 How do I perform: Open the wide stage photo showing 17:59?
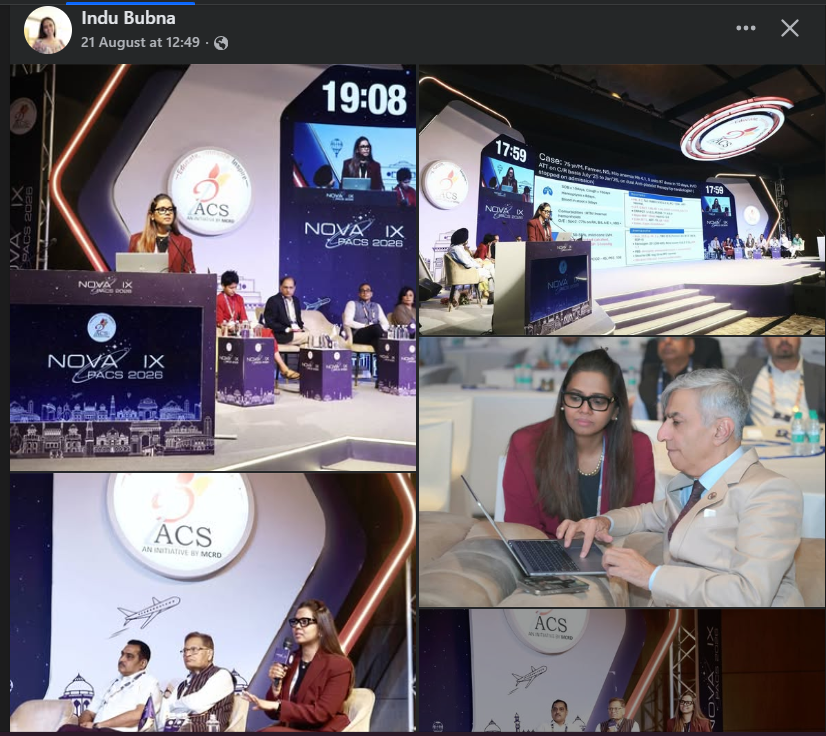(x=622, y=200)
